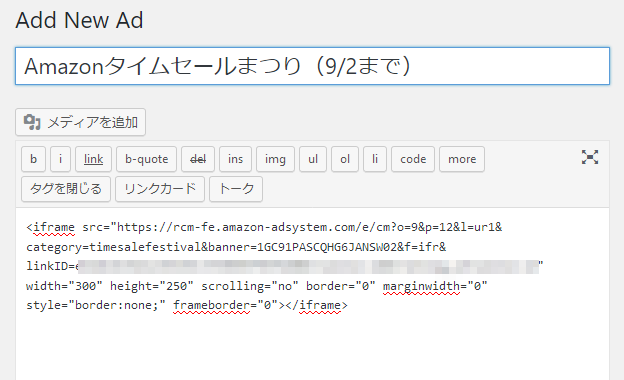Click in the iframe code text area
Image resolution: width=624 pixels, height=380 pixels.
(x=312, y=294)
